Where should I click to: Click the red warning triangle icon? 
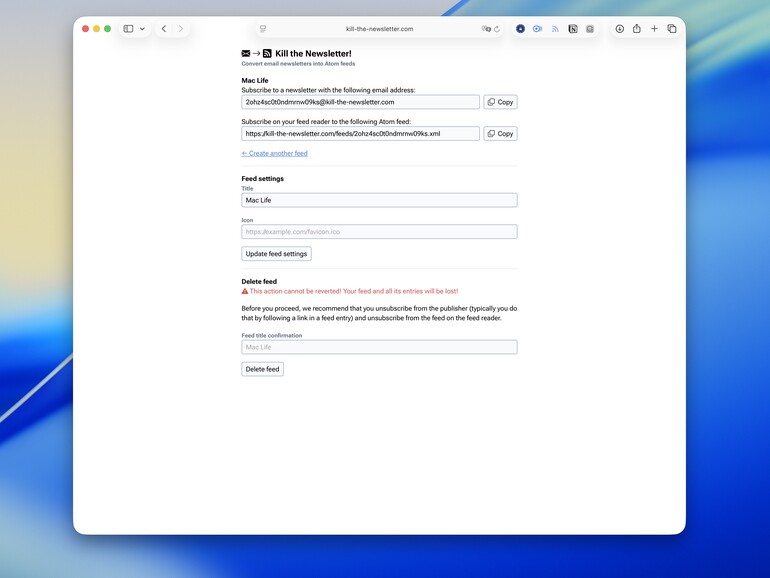245,291
